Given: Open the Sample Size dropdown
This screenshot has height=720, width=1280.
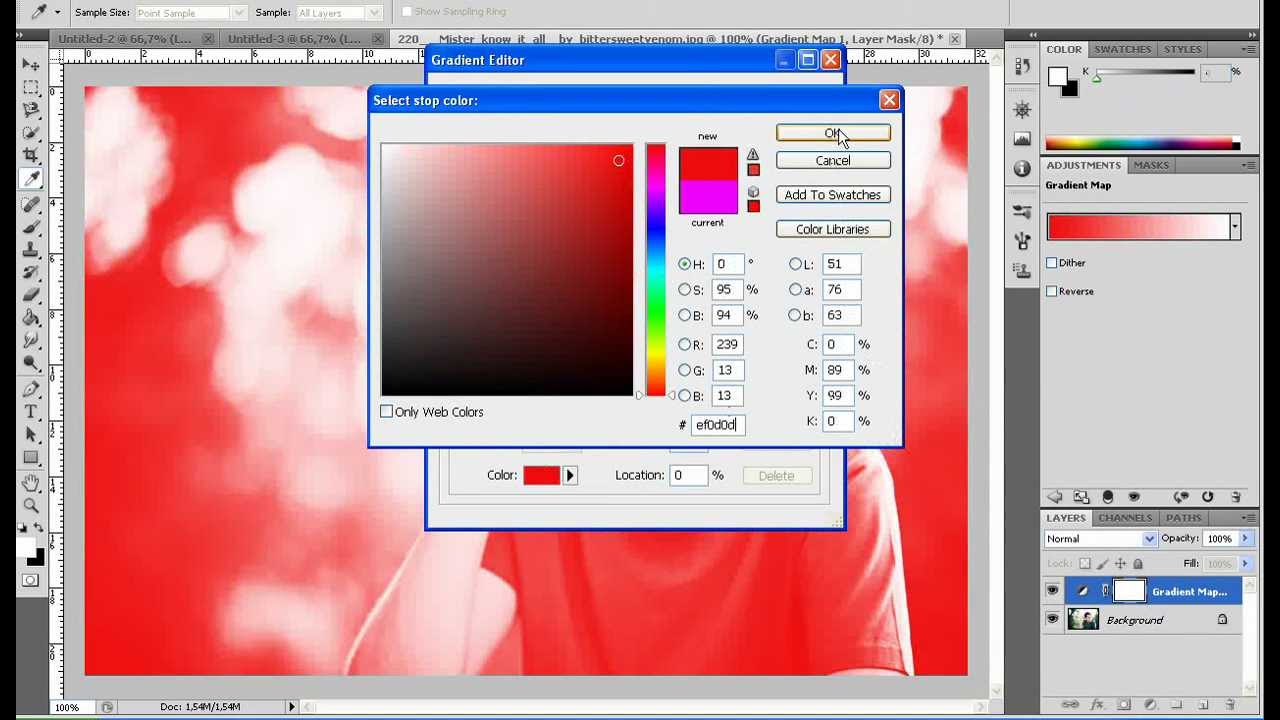Looking at the screenshot, I should coord(190,13).
